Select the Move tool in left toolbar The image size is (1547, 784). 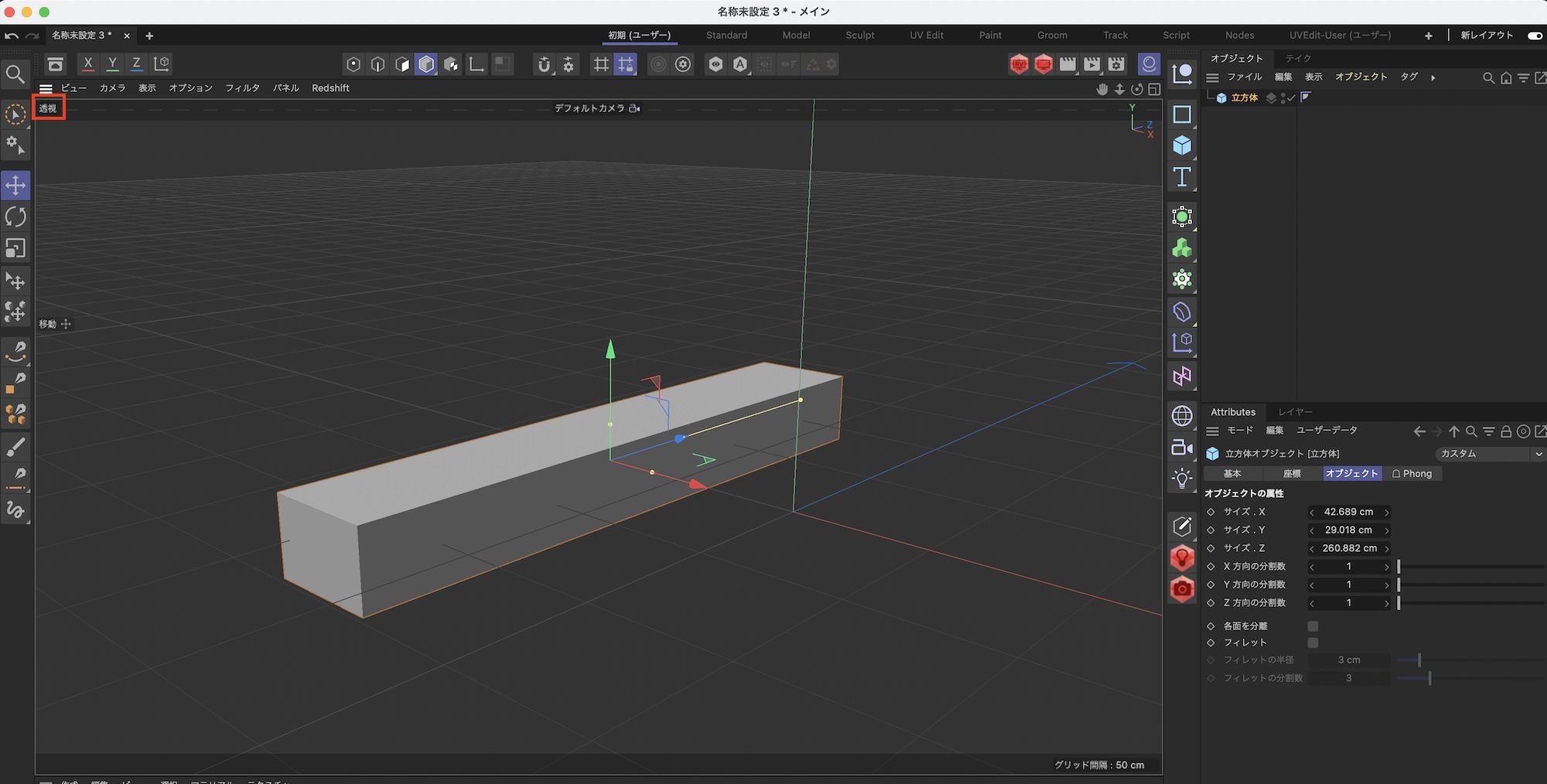15,186
